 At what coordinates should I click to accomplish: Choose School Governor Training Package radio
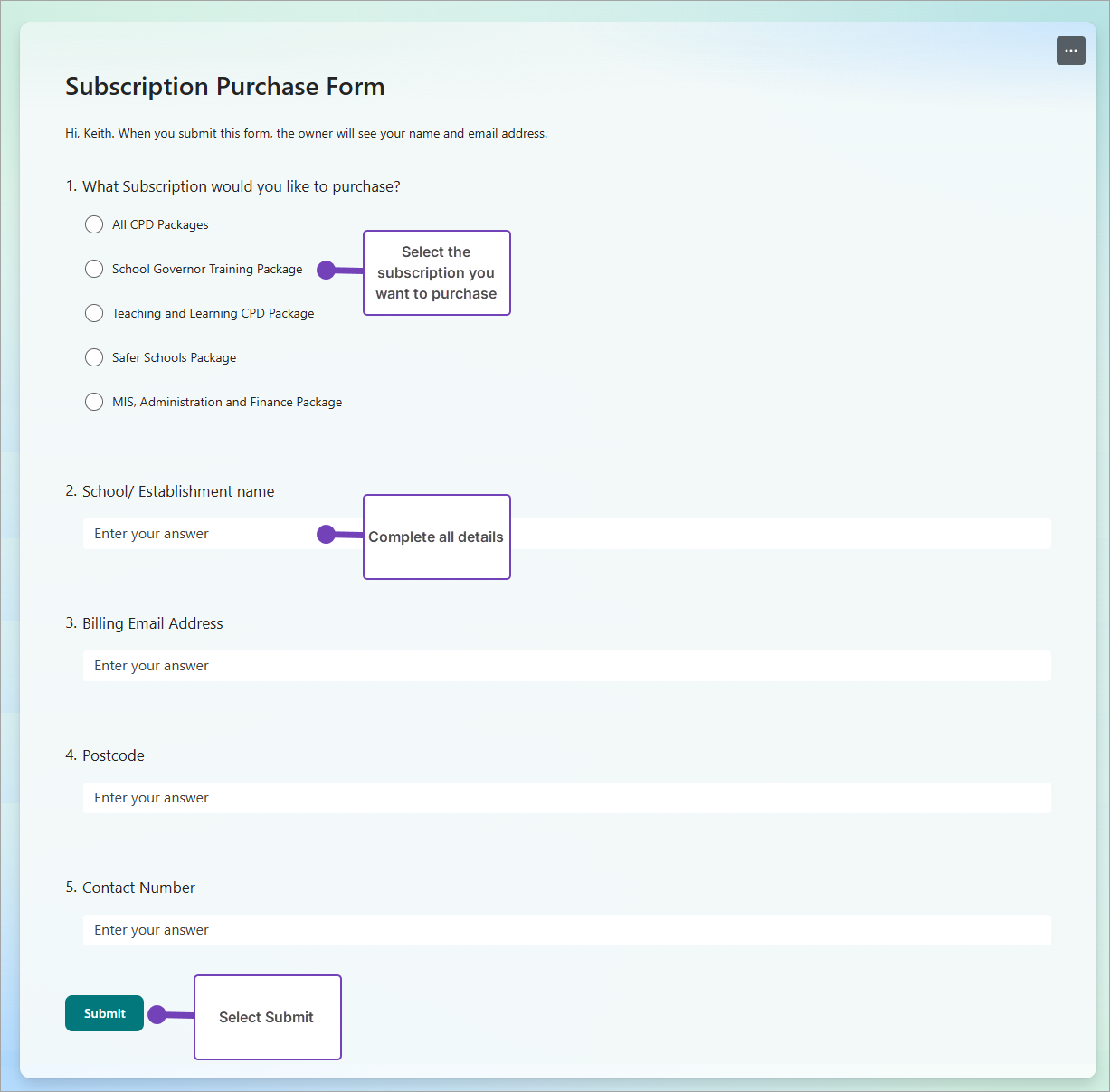94,269
